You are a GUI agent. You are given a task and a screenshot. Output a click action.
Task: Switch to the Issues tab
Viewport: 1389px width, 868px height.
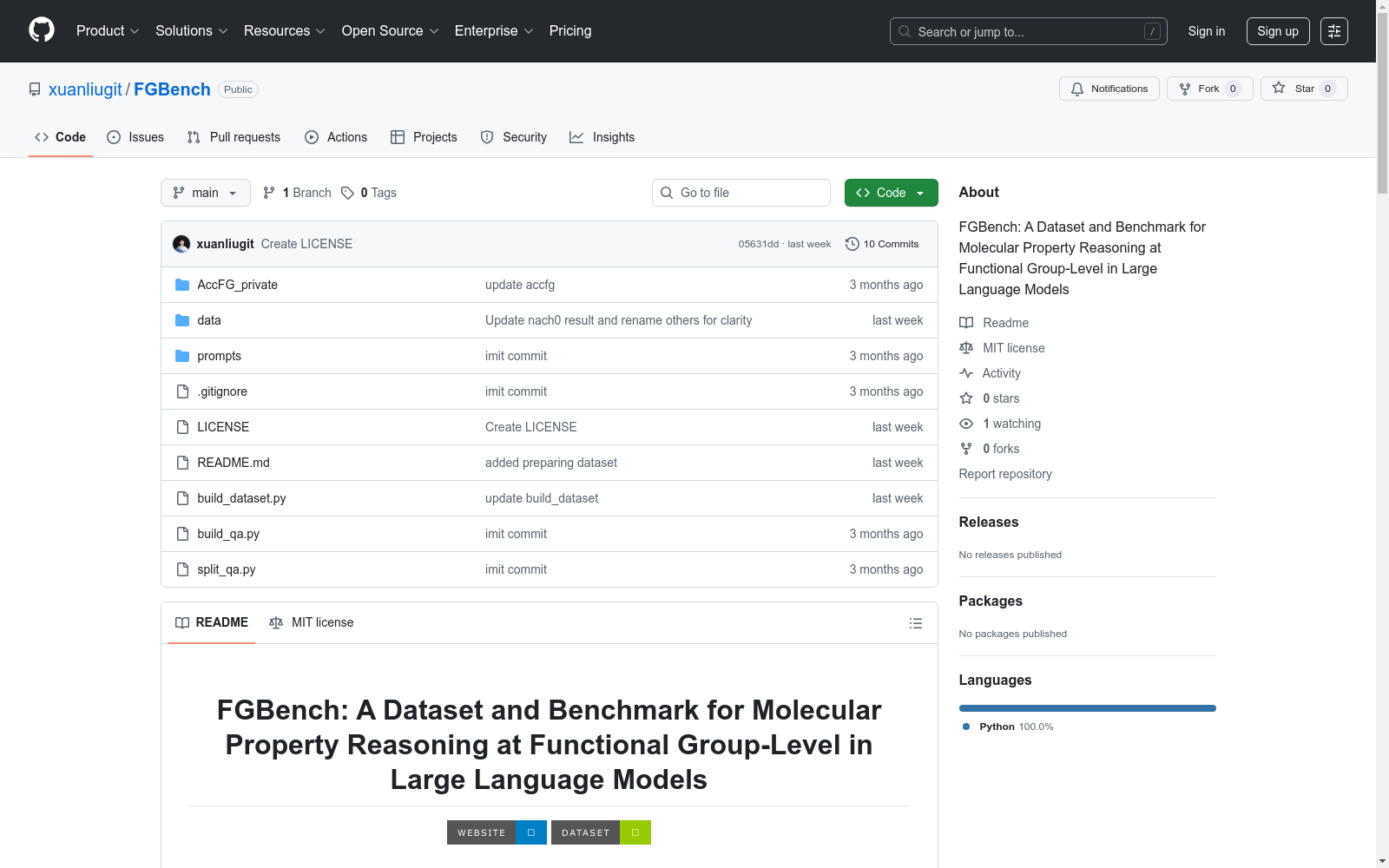(135, 137)
